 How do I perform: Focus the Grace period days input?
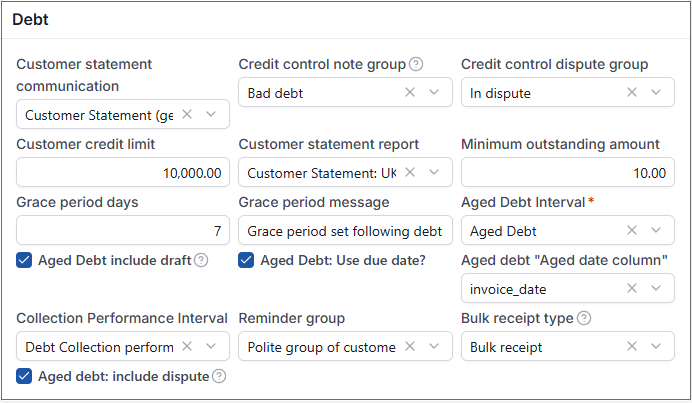click(x=123, y=230)
